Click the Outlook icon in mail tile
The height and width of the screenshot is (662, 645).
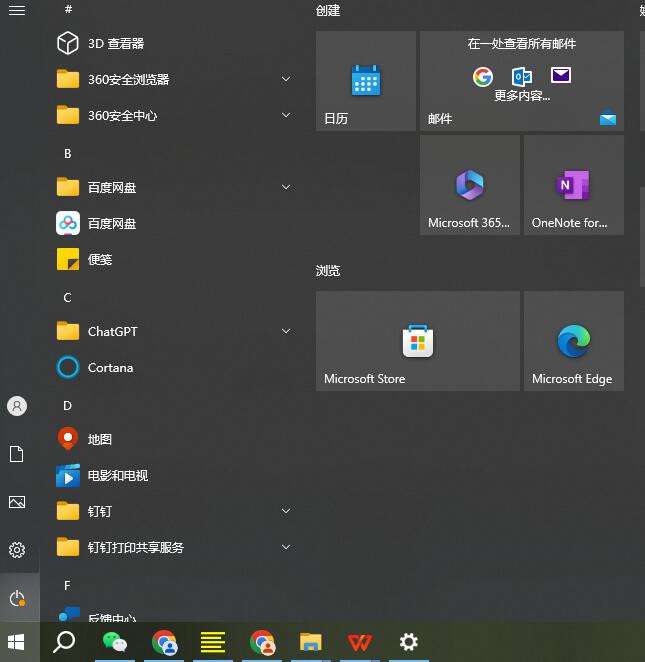coord(522,76)
